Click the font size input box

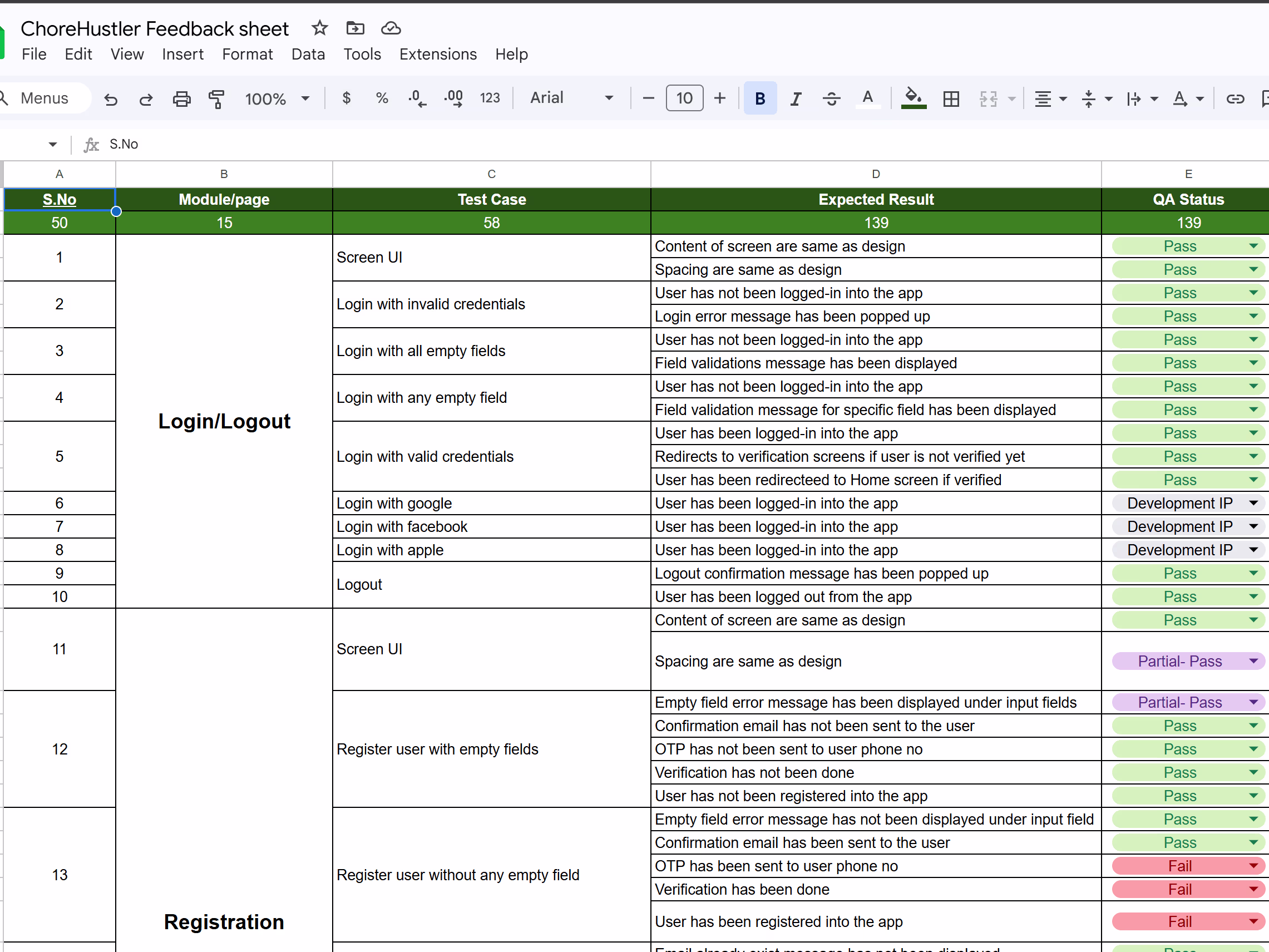point(684,98)
